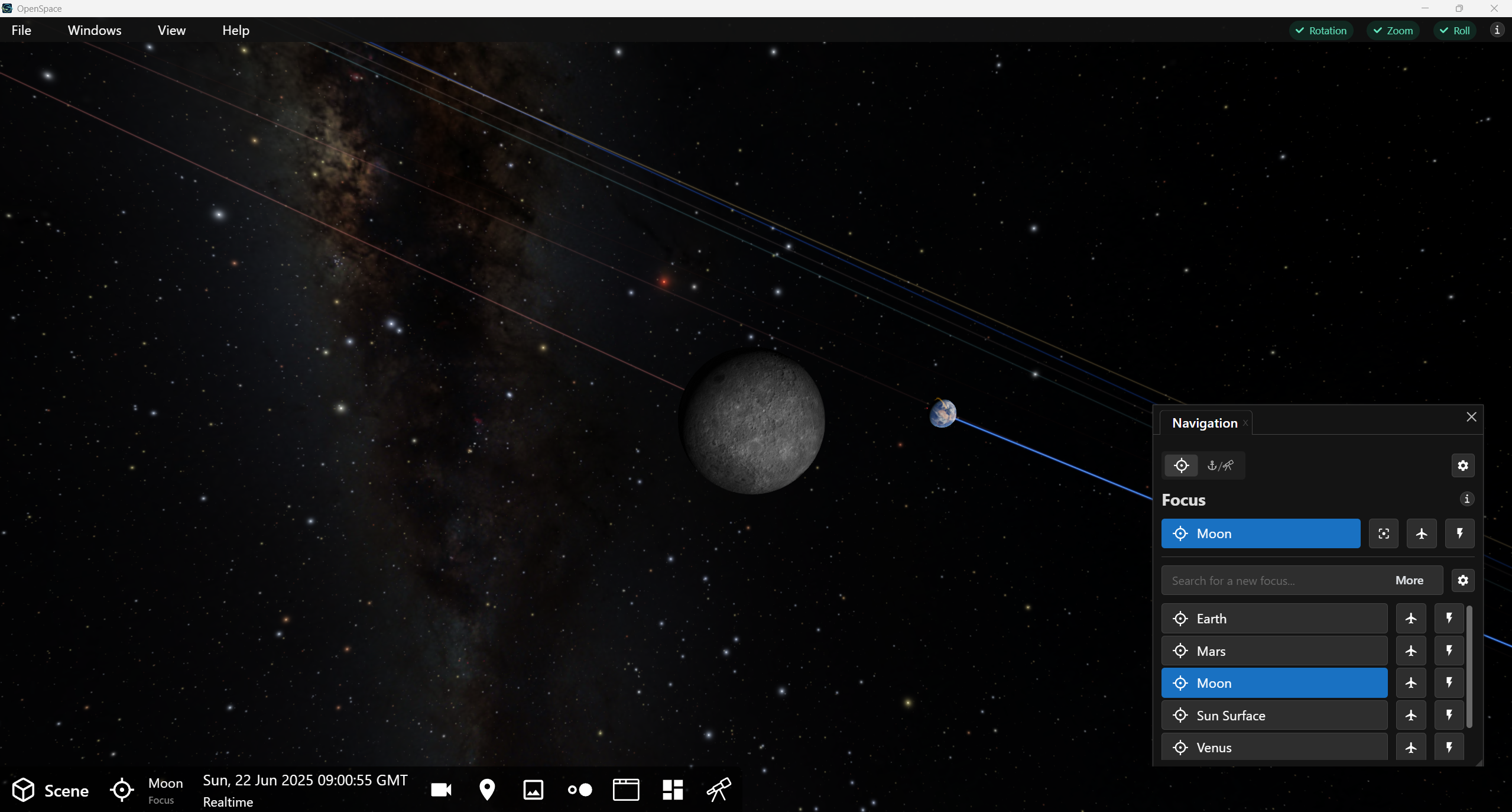
Task: Click the blue Moon current focus button
Action: point(1261,533)
